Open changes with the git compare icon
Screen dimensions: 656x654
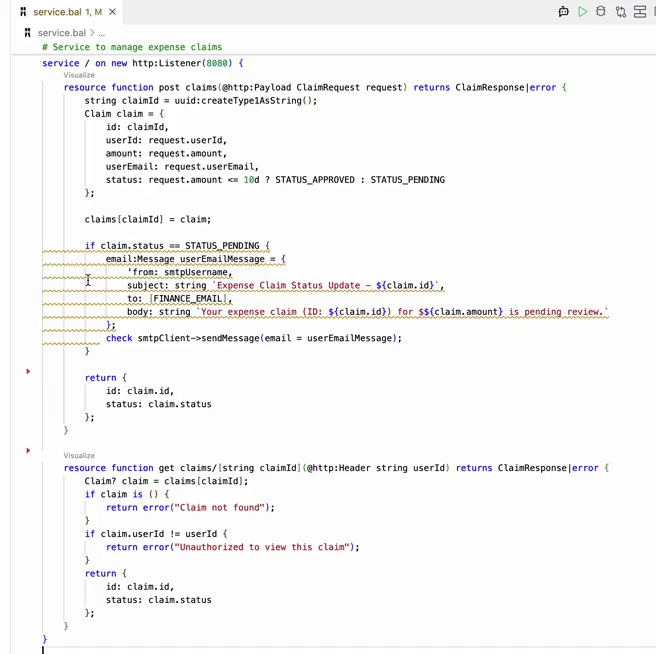(x=621, y=11)
